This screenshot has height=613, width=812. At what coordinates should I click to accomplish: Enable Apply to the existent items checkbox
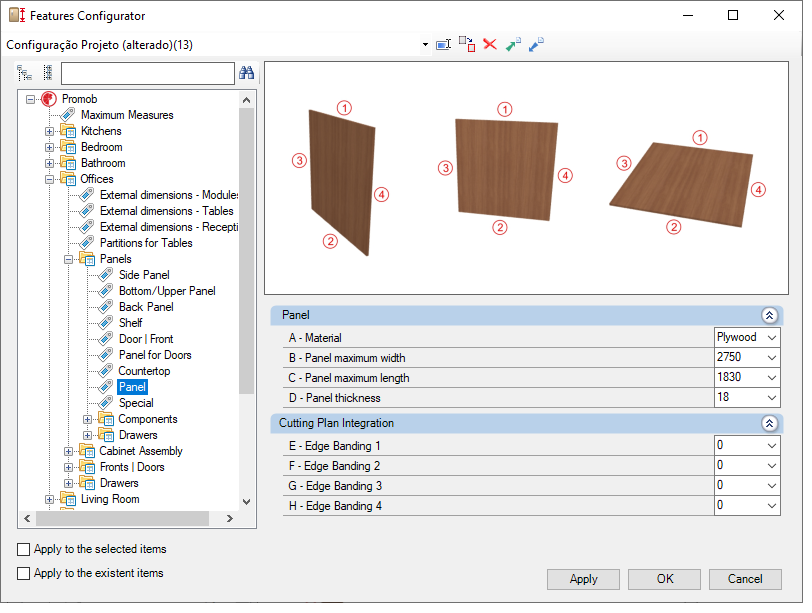(x=23, y=573)
